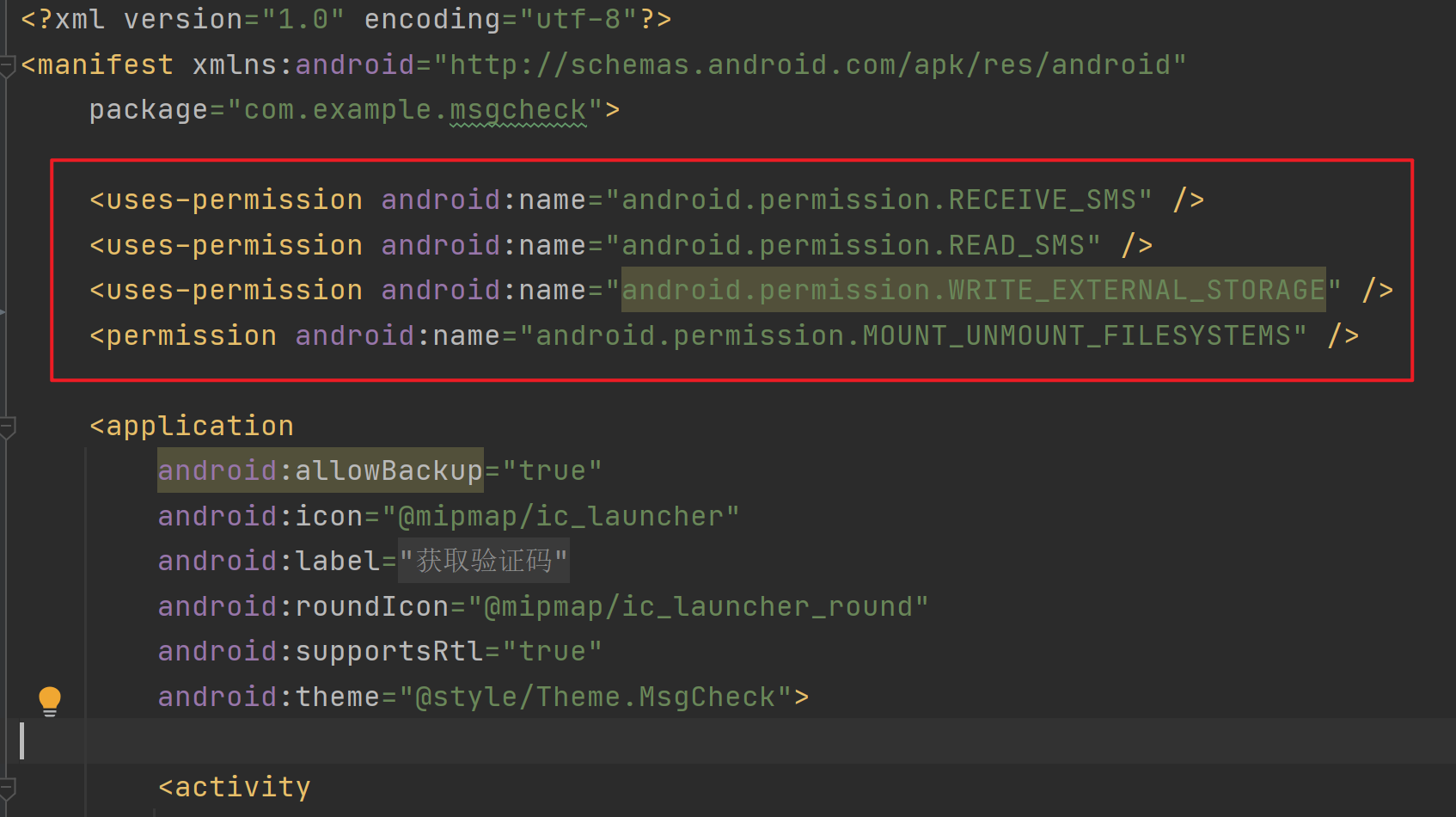The width and height of the screenshot is (1456, 817).
Task: Click uses-permission tag on the READ_SMS line
Action: click(x=226, y=246)
